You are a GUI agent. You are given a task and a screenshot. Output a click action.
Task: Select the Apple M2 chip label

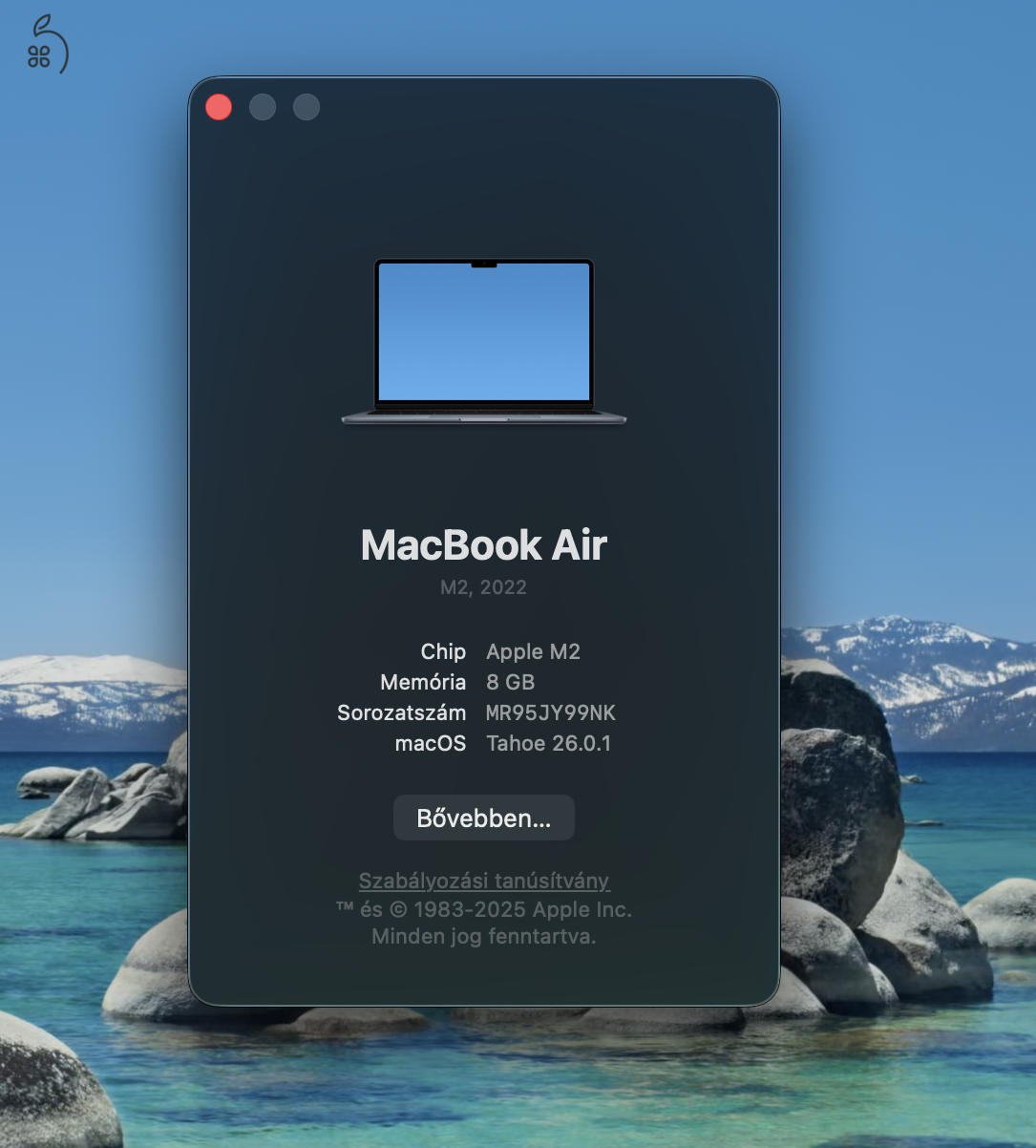533,651
